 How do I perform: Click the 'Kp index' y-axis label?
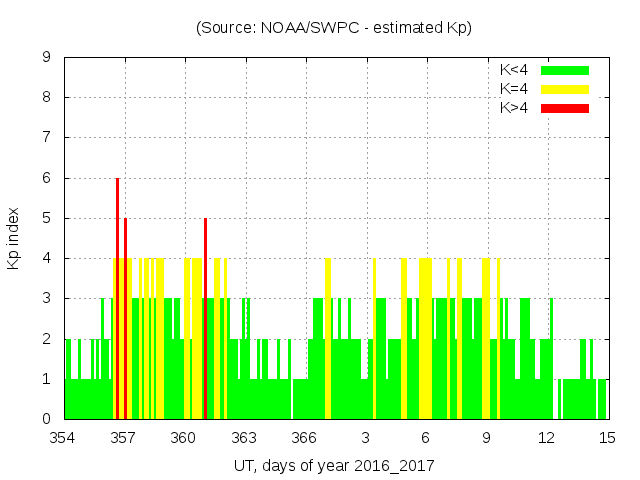[14, 238]
